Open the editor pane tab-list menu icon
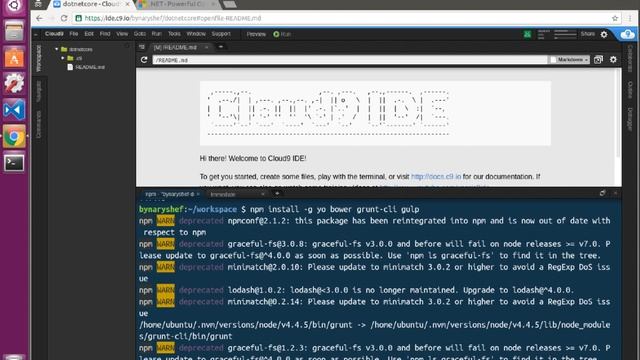The image size is (640, 360). tap(142, 47)
